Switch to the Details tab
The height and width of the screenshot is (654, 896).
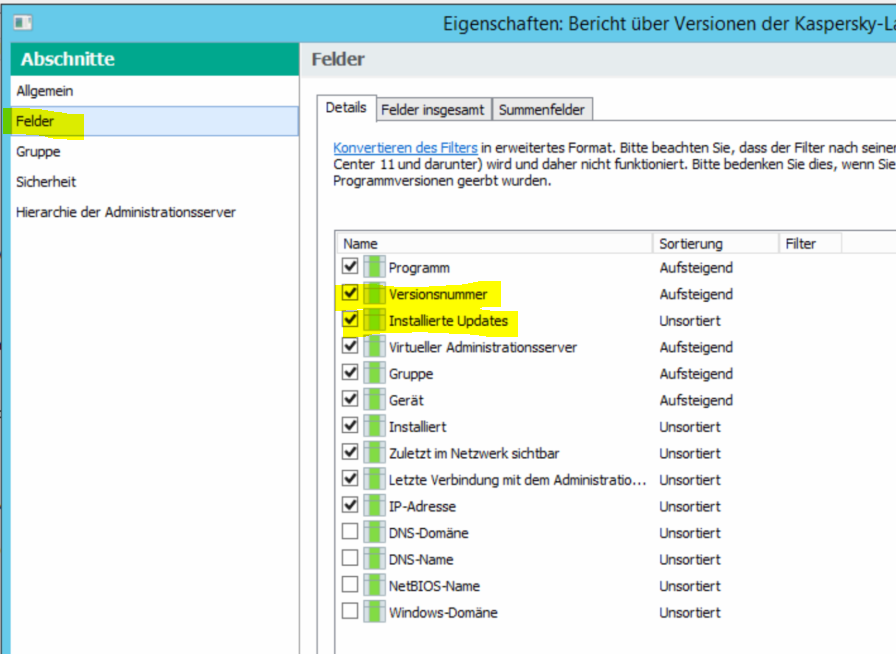[346, 107]
